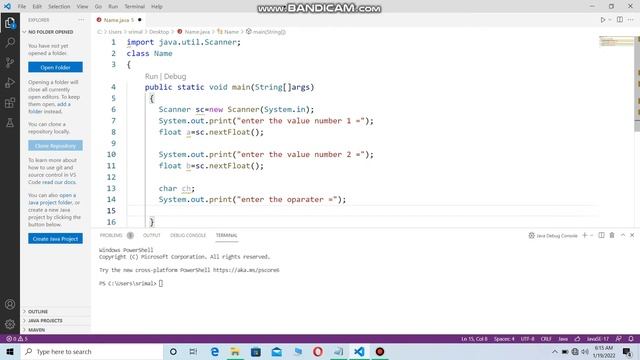Screen dimensions: 640x360
Task: Expand the Java Projects section
Action: coord(45,320)
